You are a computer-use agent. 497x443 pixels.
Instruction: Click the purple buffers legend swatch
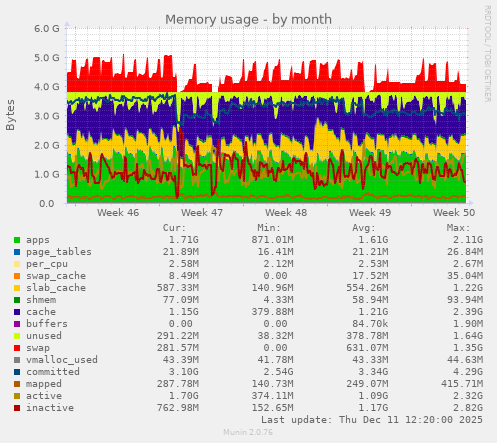coord(17,324)
